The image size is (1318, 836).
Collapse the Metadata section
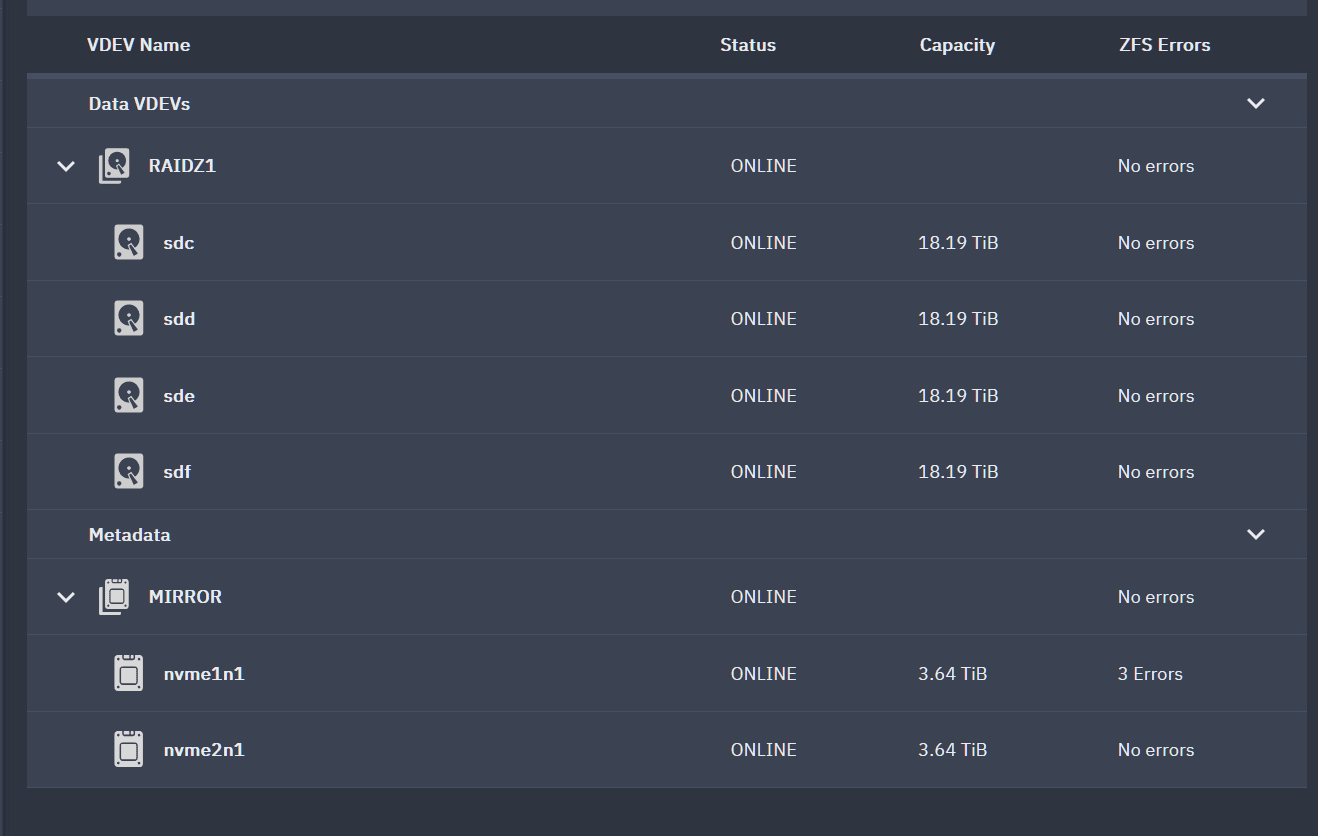(1256, 535)
